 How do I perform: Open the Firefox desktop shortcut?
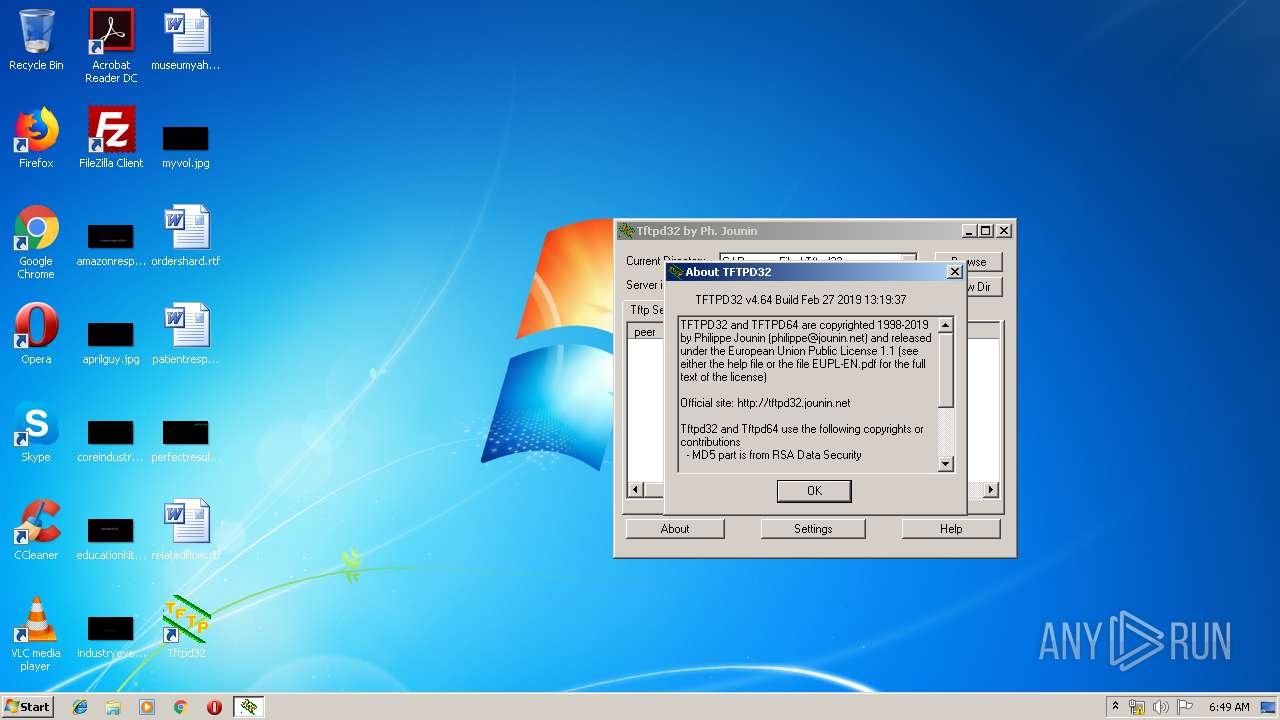click(36, 138)
